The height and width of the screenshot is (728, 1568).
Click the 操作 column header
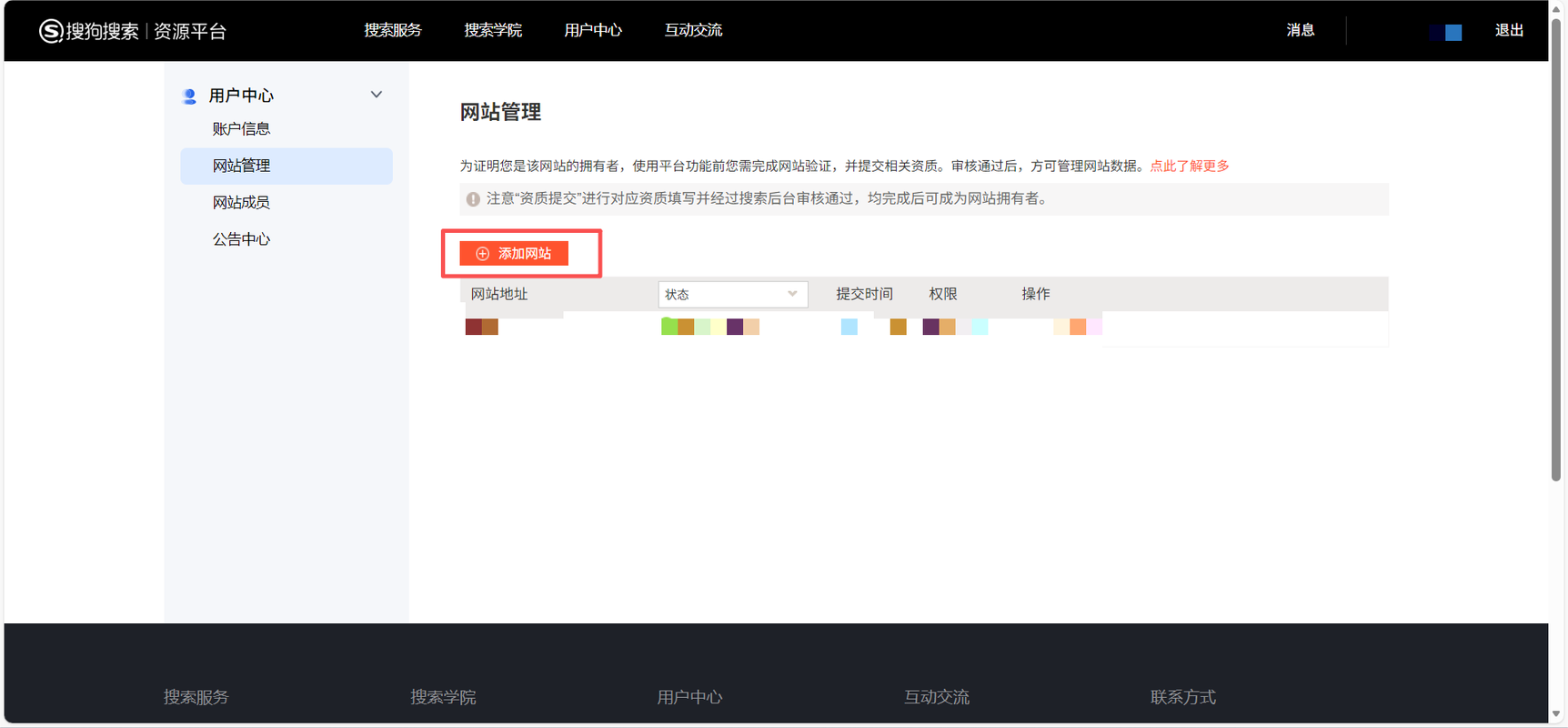1036,294
